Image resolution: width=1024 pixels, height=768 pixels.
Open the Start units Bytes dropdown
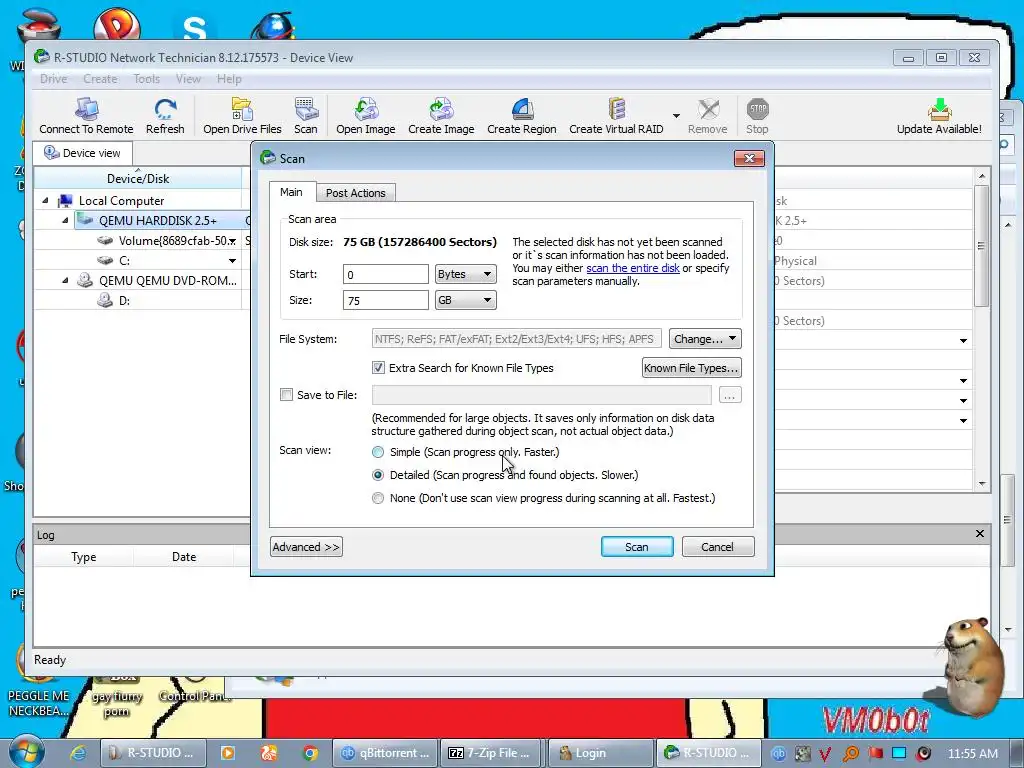(466, 274)
